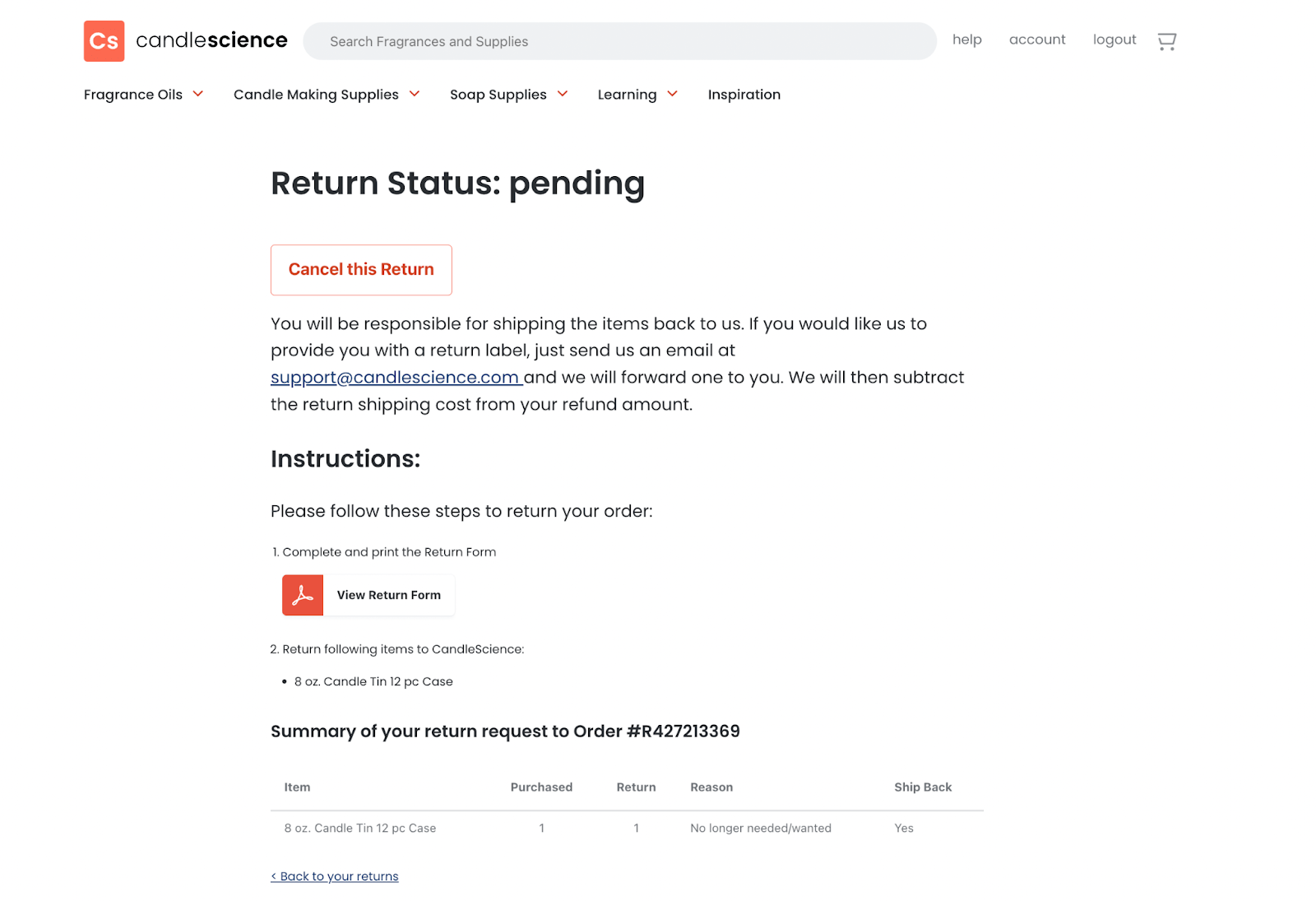Click the support@candlescience.com email link
This screenshot has width=1316, height=901.
[x=396, y=378]
